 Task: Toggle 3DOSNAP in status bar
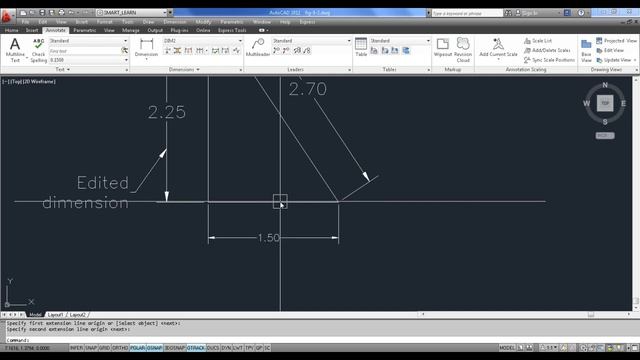(x=175, y=348)
